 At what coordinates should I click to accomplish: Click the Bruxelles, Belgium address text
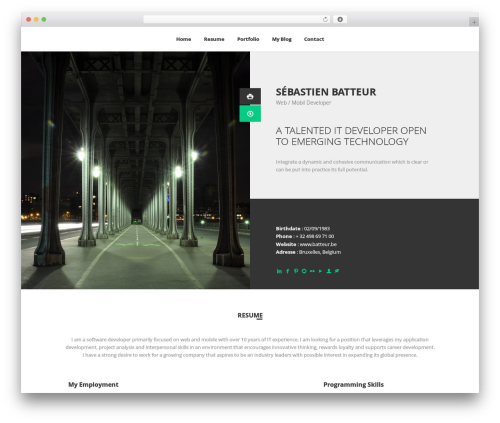(x=320, y=252)
